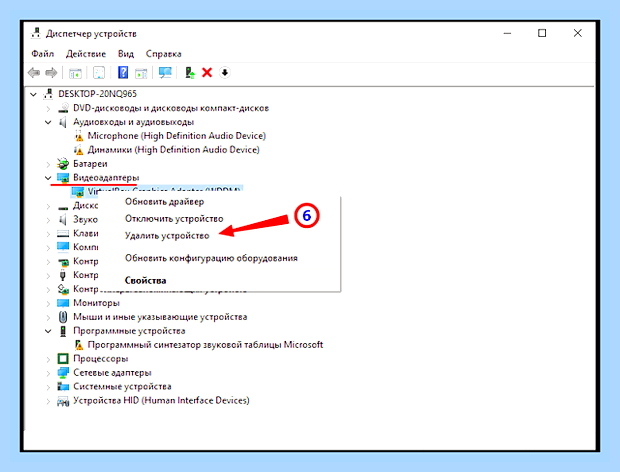This screenshot has width=620, height=472.
Task: Click the Device Manager title bar icon
Action: tap(36, 33)
